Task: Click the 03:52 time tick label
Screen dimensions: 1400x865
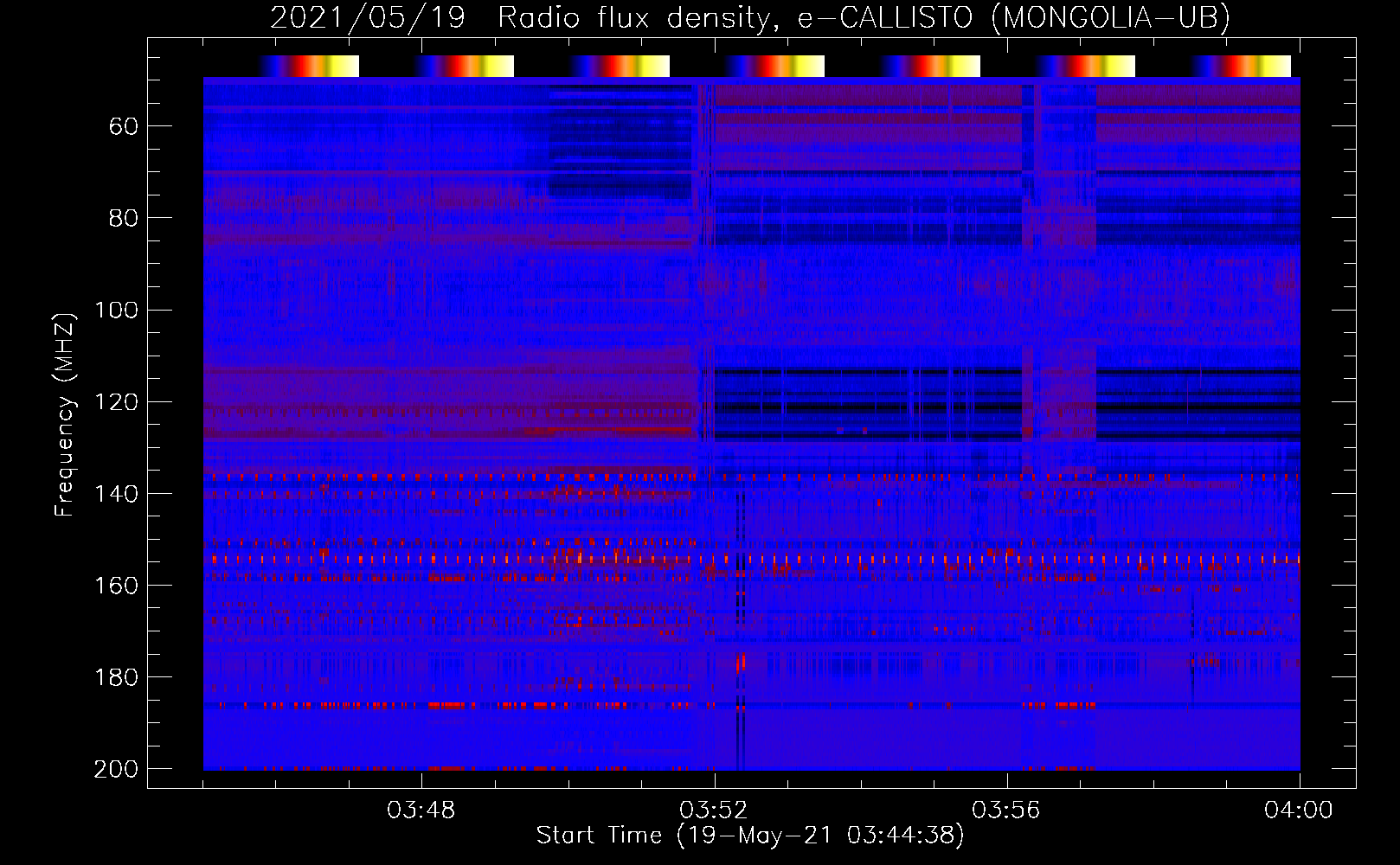Action: (x=714, y=811)
